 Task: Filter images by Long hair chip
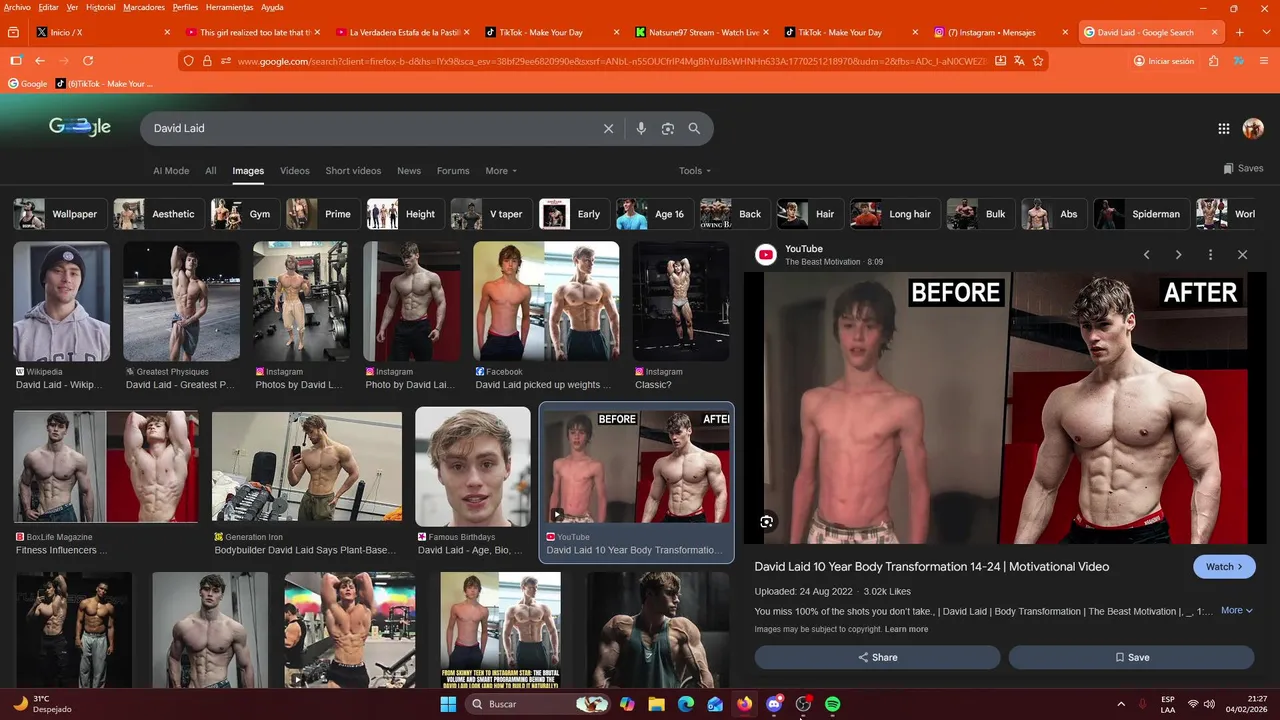click(895, 214)
